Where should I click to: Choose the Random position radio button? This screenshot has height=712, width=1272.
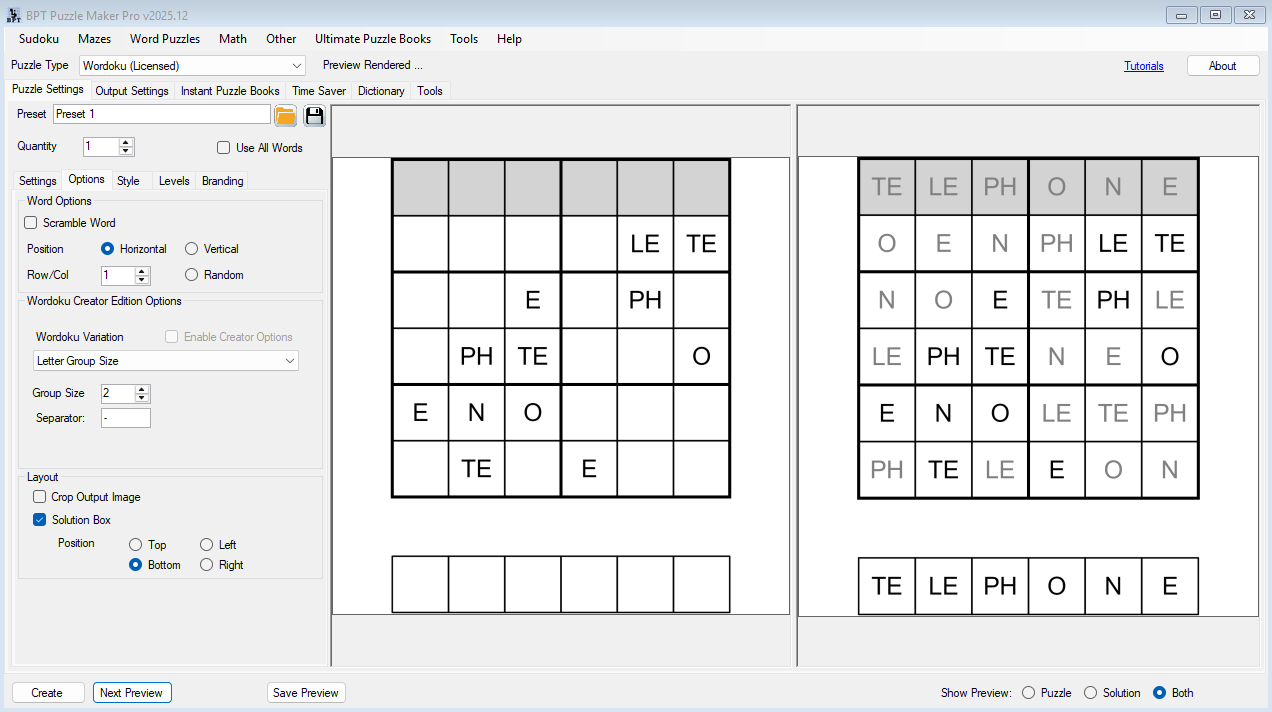(x=192, y=275)
